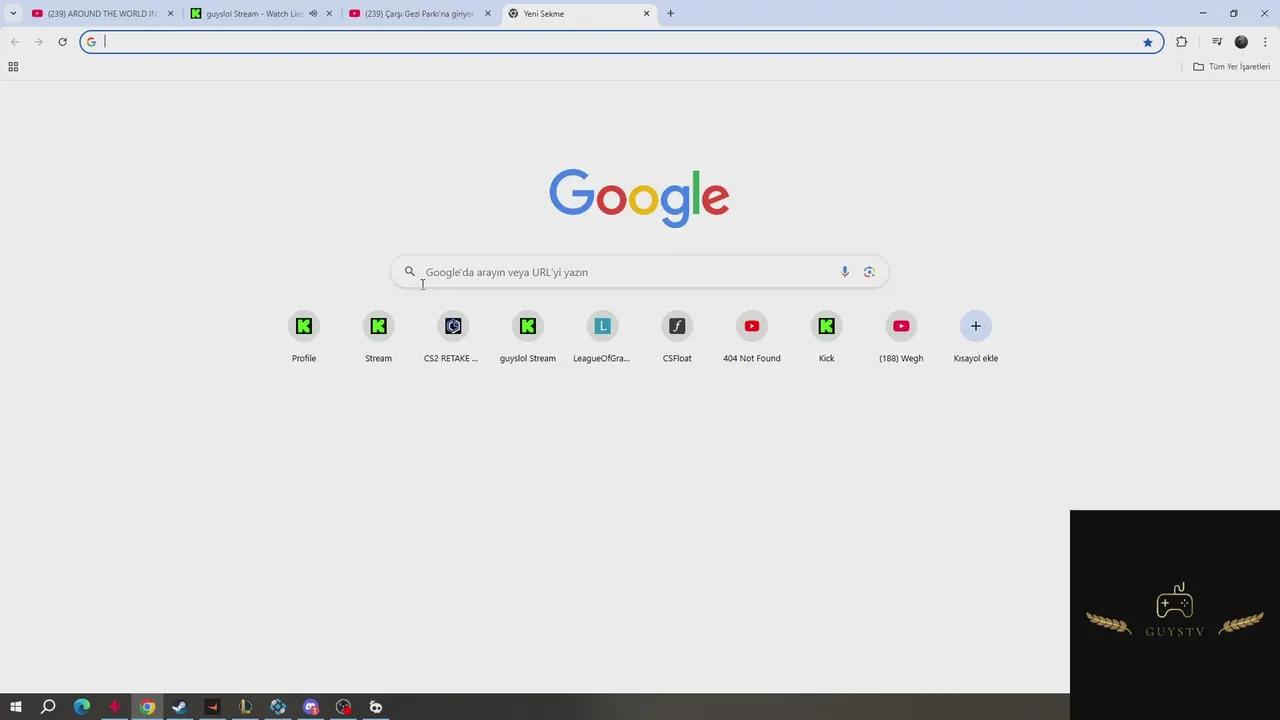This screenshot has height=720, width=1280.
Task: Open Steam from the taskbar
Action: coord(180,707)
